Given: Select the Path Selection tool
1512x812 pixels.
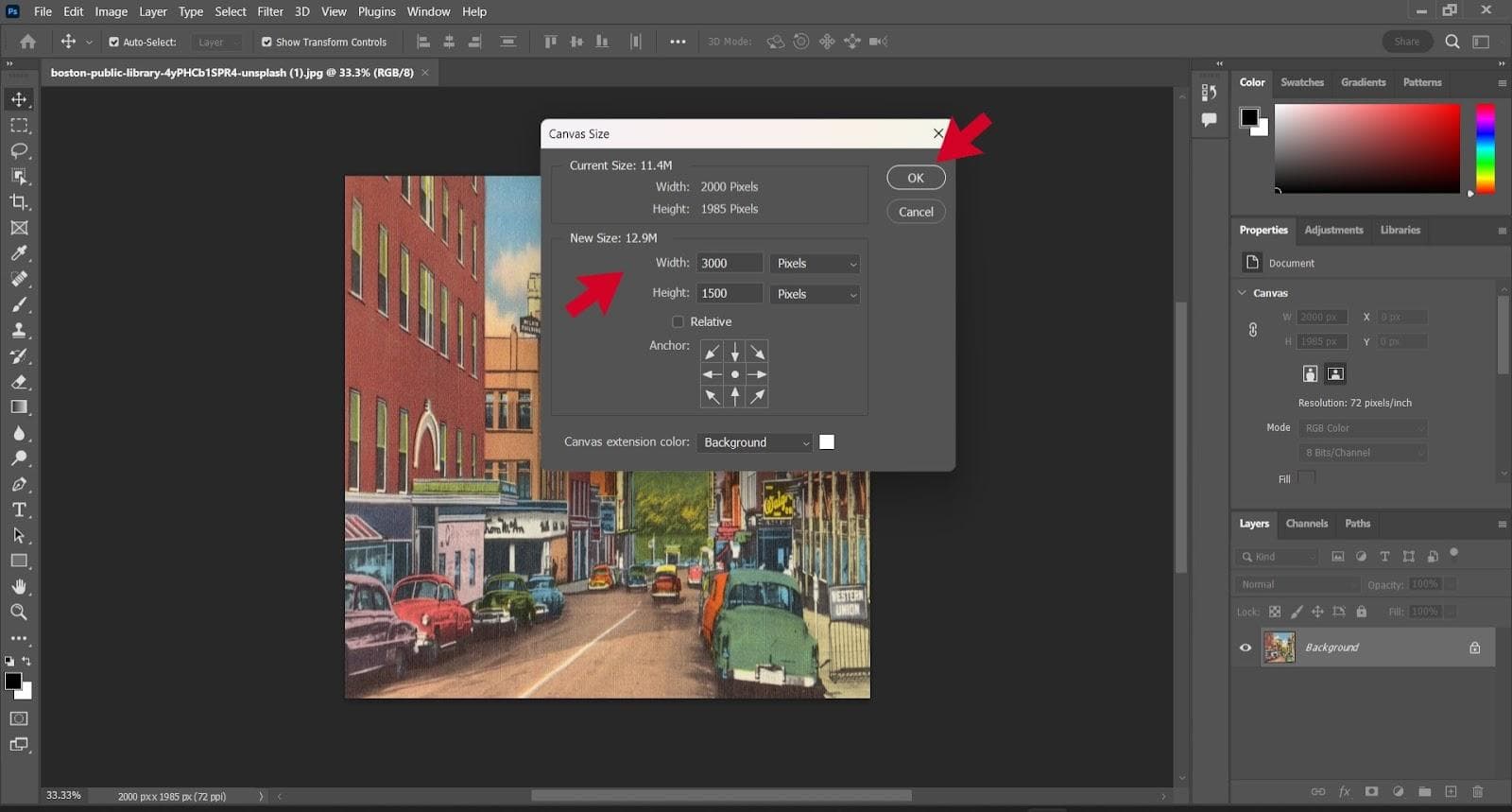Looking at the screenshot, I should (x=19, y=535).
